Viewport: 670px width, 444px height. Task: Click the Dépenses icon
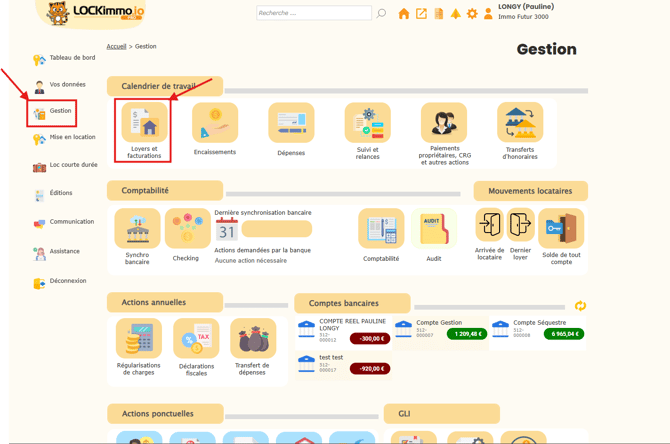(x=291, y=124)
